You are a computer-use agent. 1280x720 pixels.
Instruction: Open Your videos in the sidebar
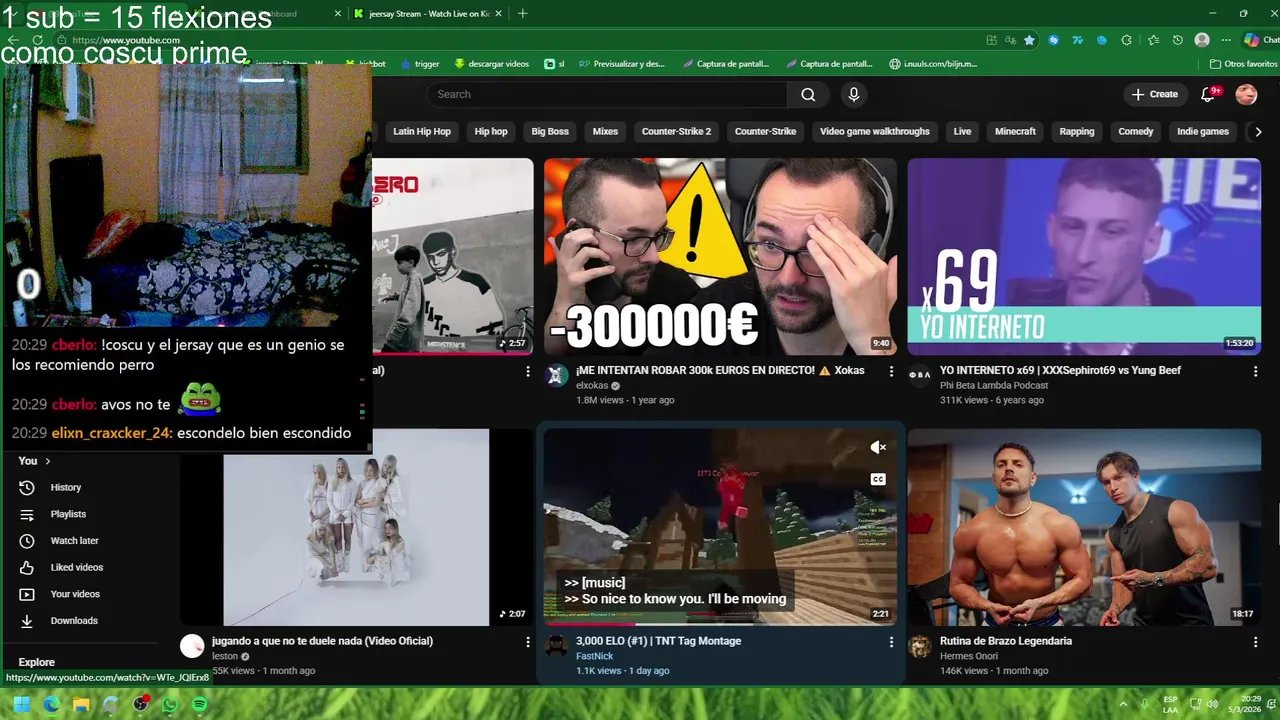[75, 594]
